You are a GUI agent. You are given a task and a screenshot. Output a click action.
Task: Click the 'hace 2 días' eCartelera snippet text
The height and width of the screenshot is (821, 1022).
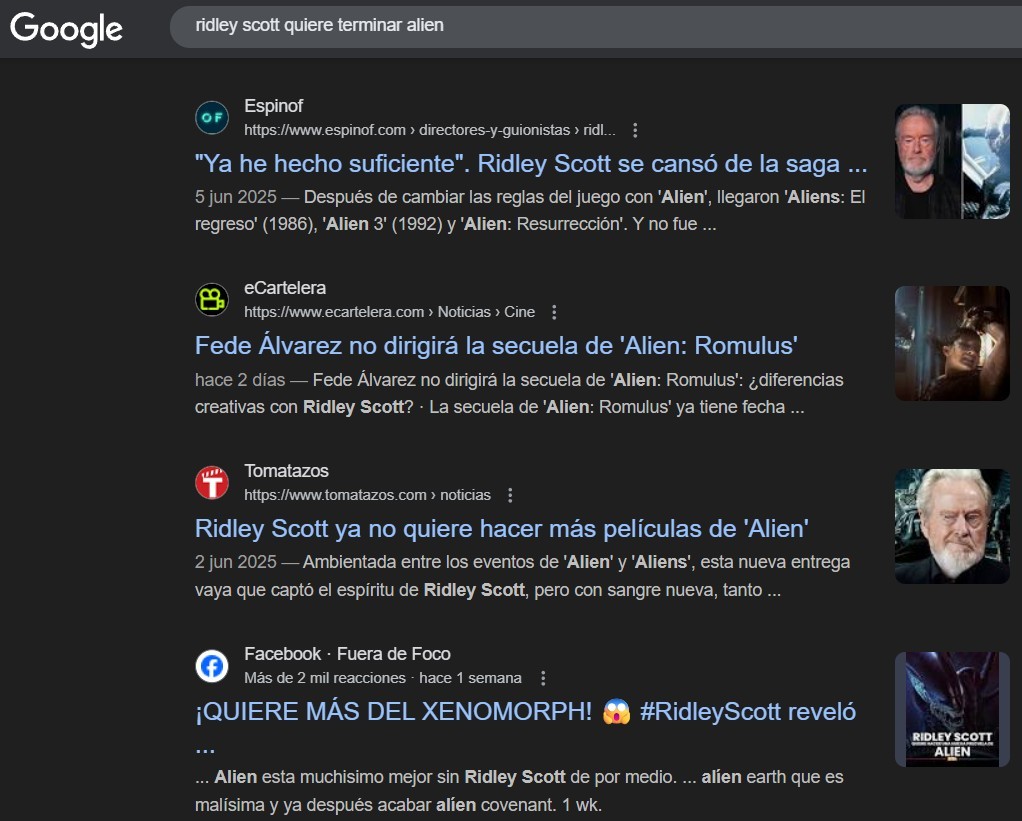519,394
